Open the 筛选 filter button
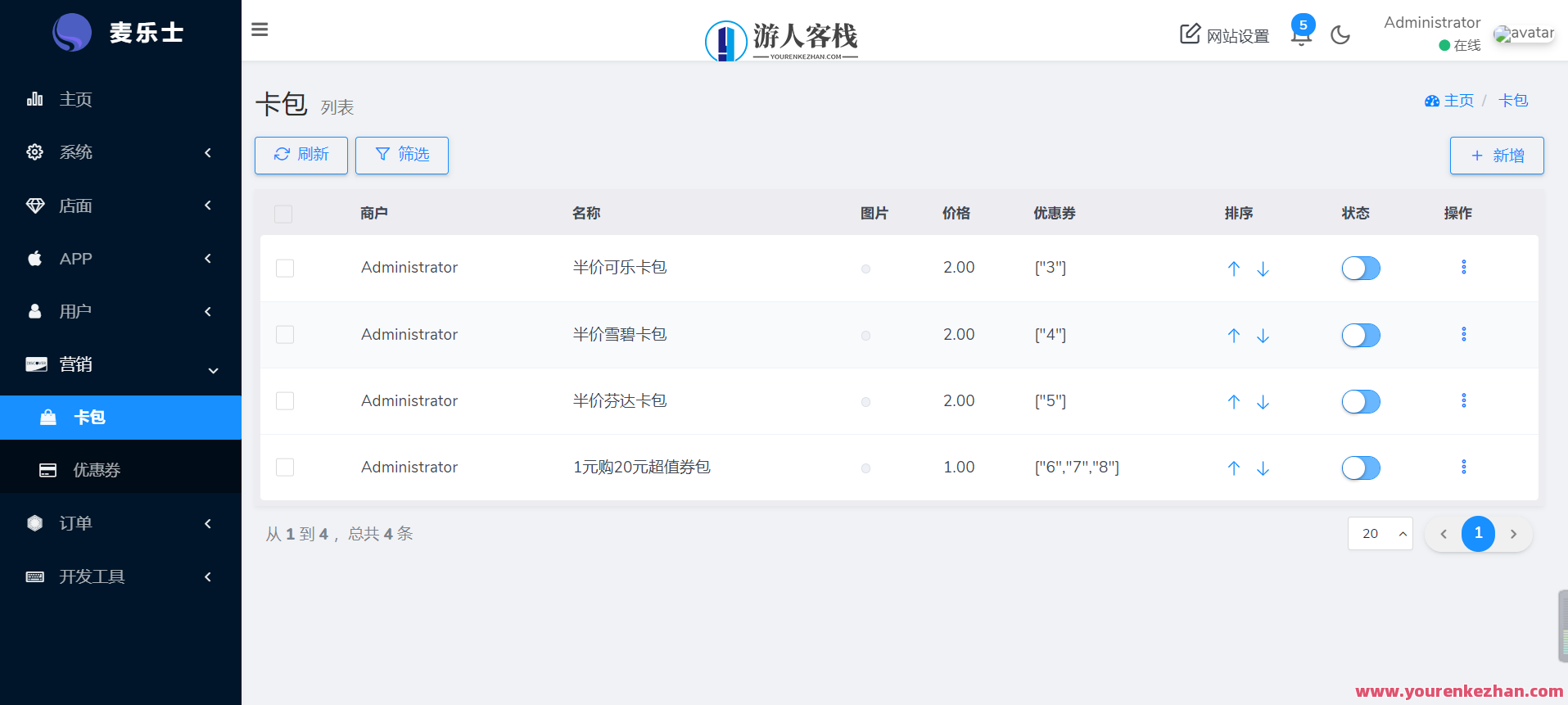The width and height of the screenshot is (1568, 705). (x=402, y=156)
